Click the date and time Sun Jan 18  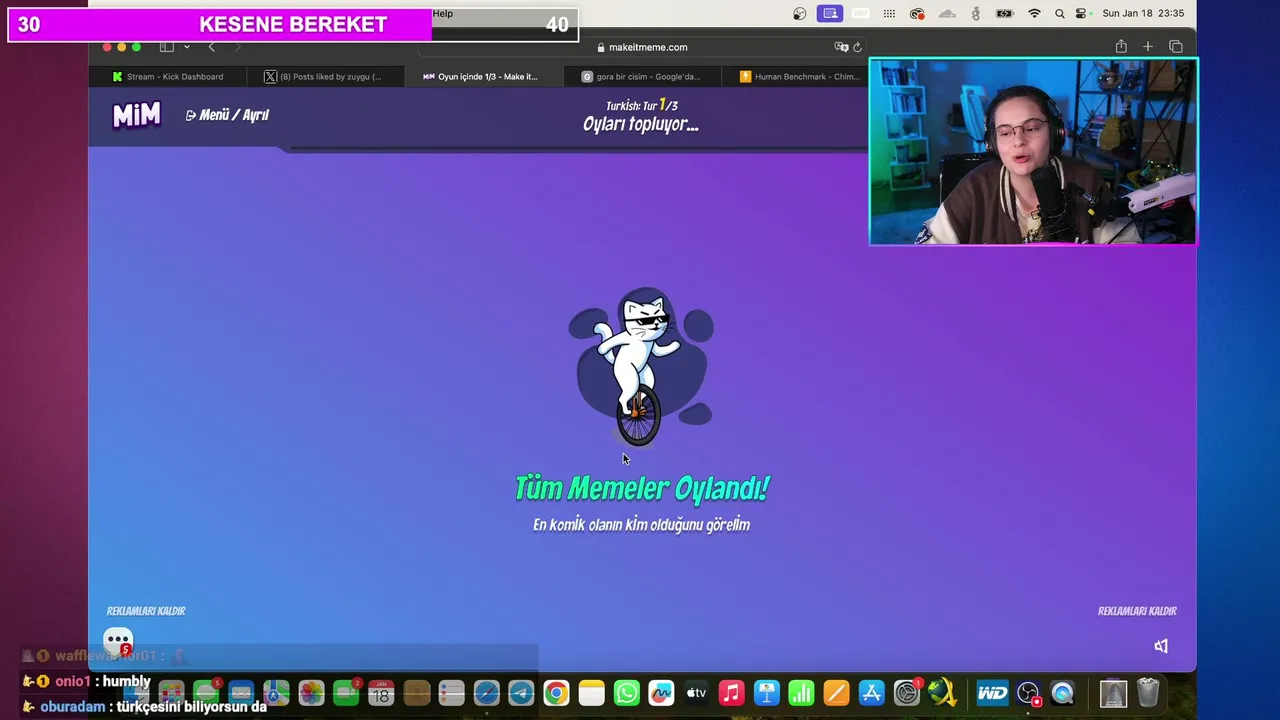[1143, 14]
